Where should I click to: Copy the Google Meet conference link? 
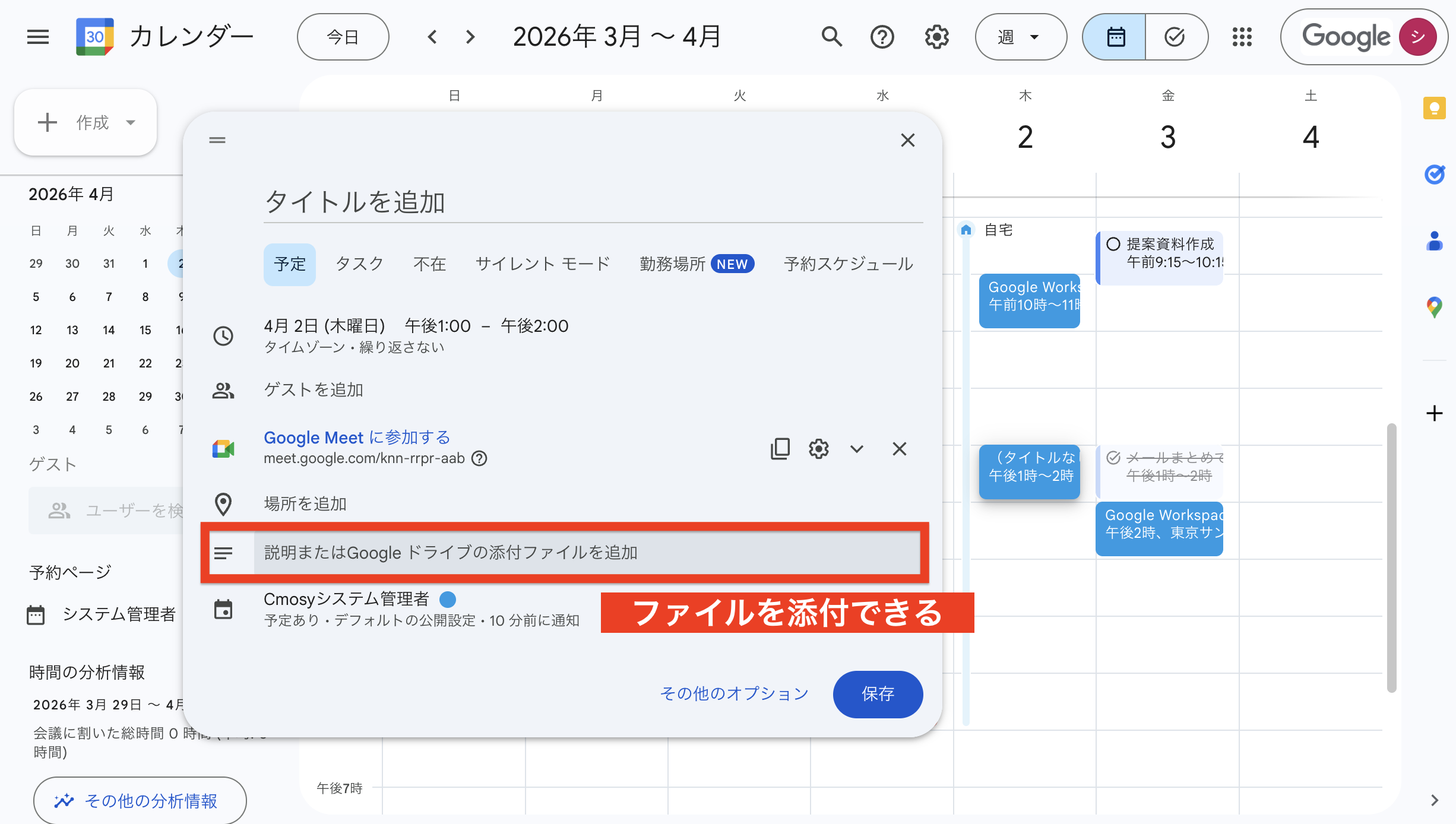coord(780,449)
